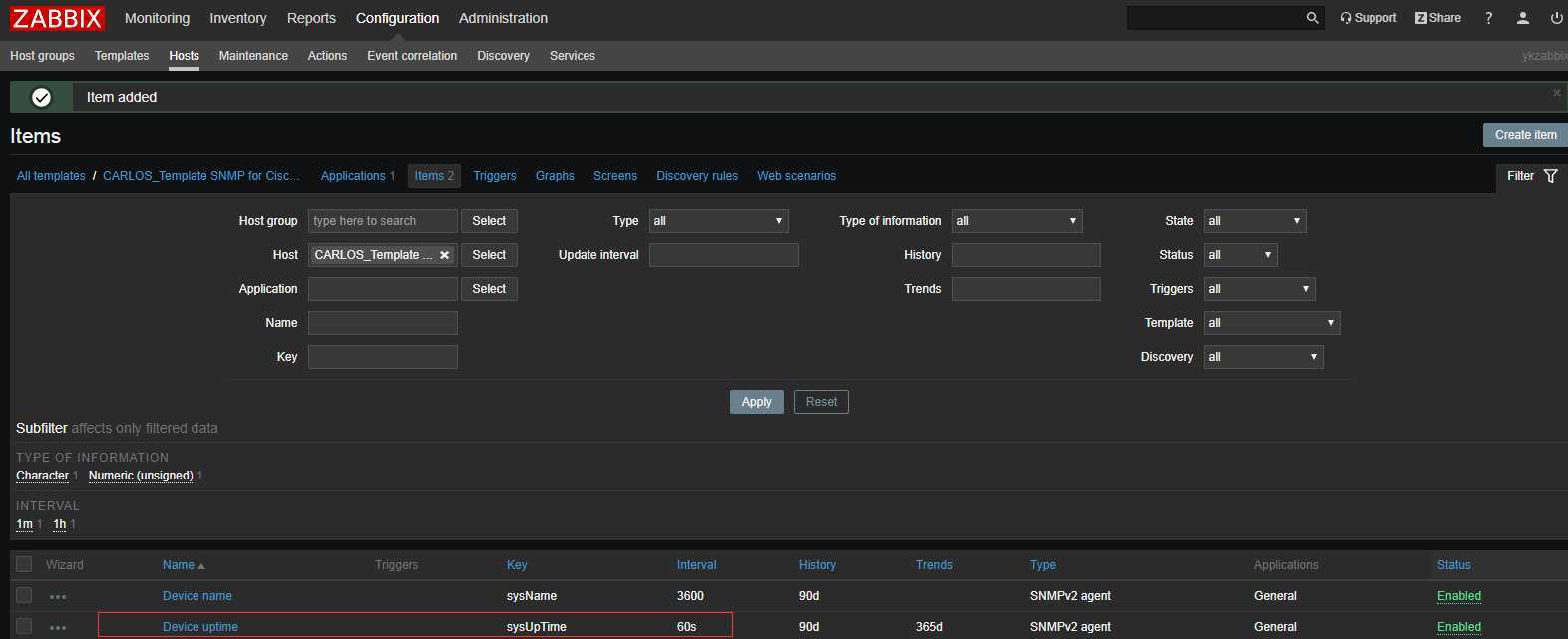Open the Discovery filter dropdown
The width and height of the screenshot is (1568, 639).
point(1263,357)
